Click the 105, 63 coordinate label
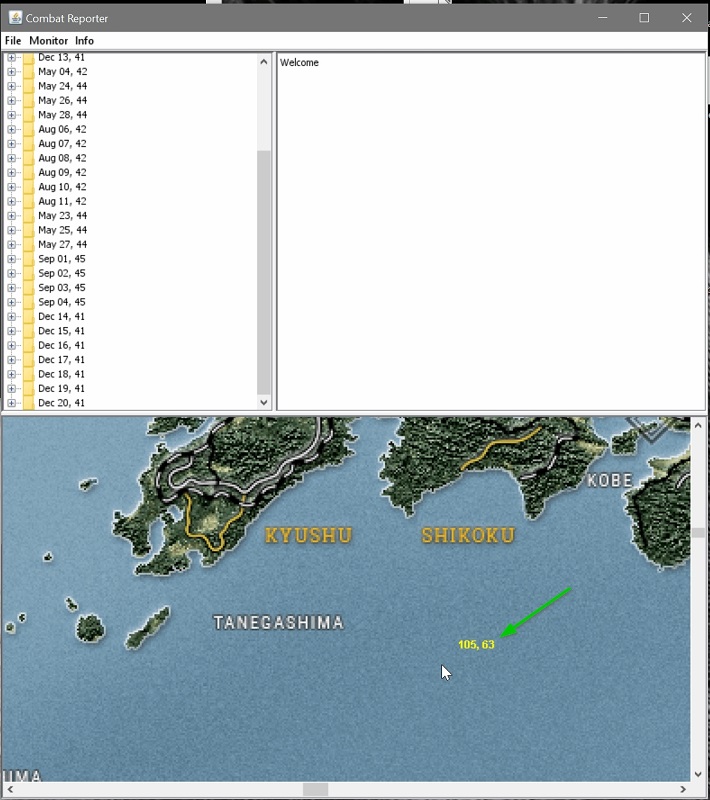The width and height of the screenshot is (710, 800). click(x=476, y=644)
